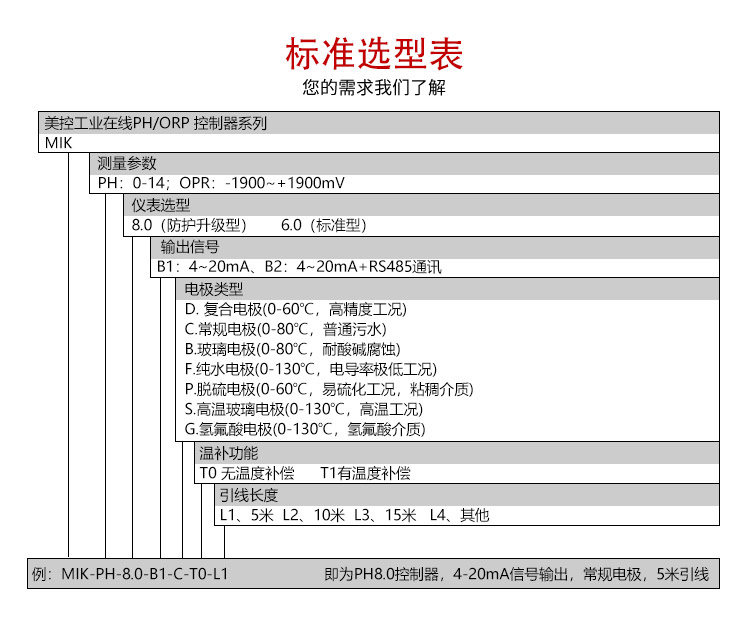Choose the 8.0 (防护升级型) option
The height and width of the screenshot is (619, 750).
[x=189, y=225]
